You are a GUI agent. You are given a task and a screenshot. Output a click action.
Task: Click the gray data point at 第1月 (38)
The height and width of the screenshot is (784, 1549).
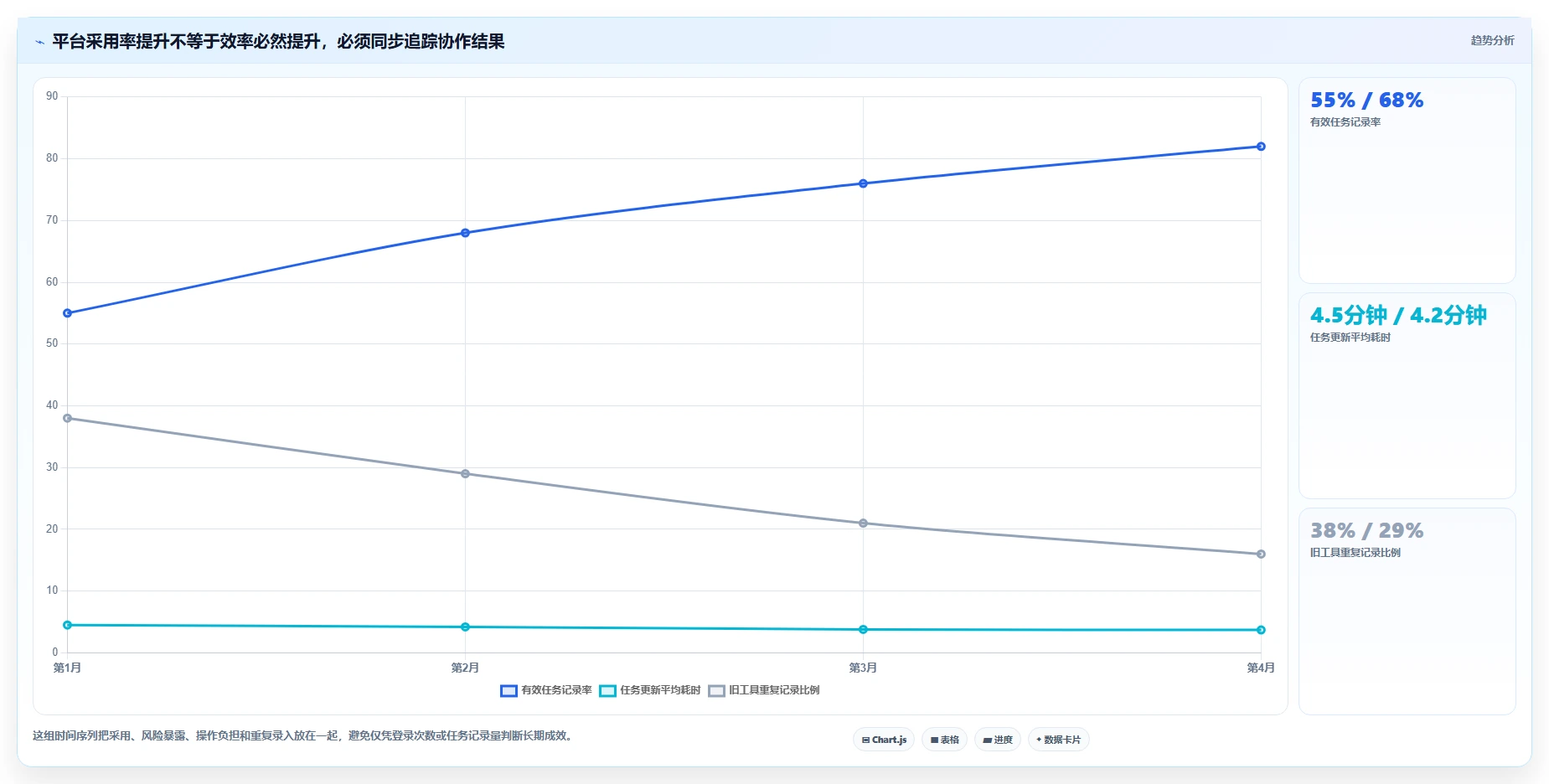pyautogui.click(x=68, y=418)
